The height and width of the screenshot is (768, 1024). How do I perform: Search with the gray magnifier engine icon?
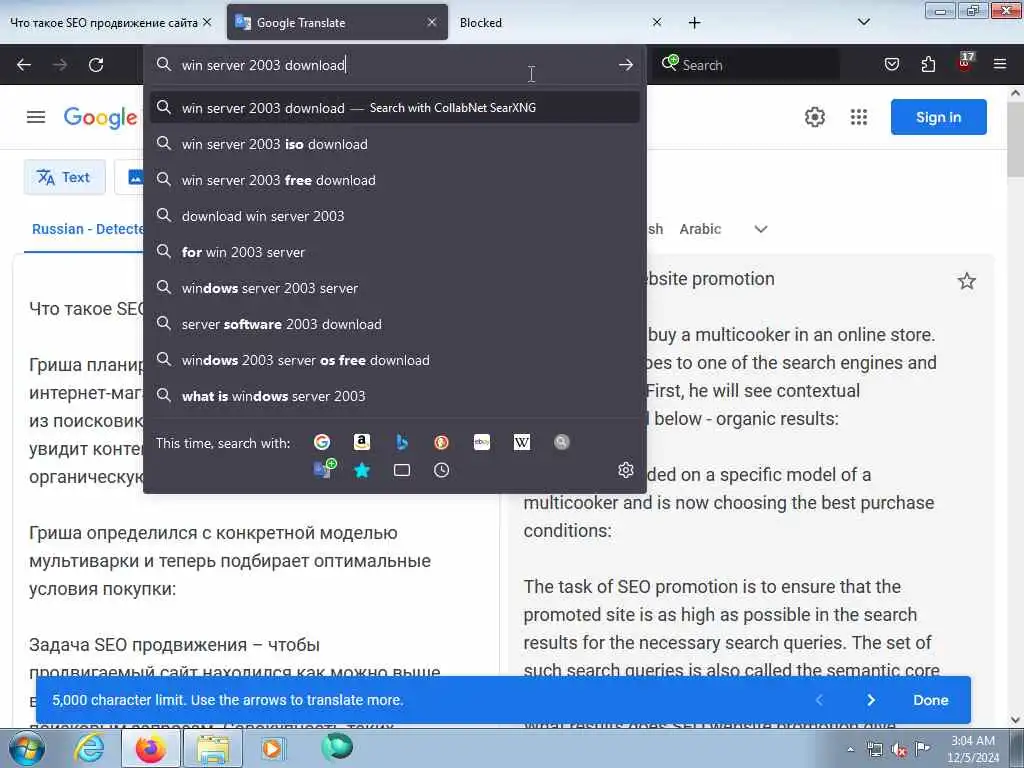click(x=562, y=442)
